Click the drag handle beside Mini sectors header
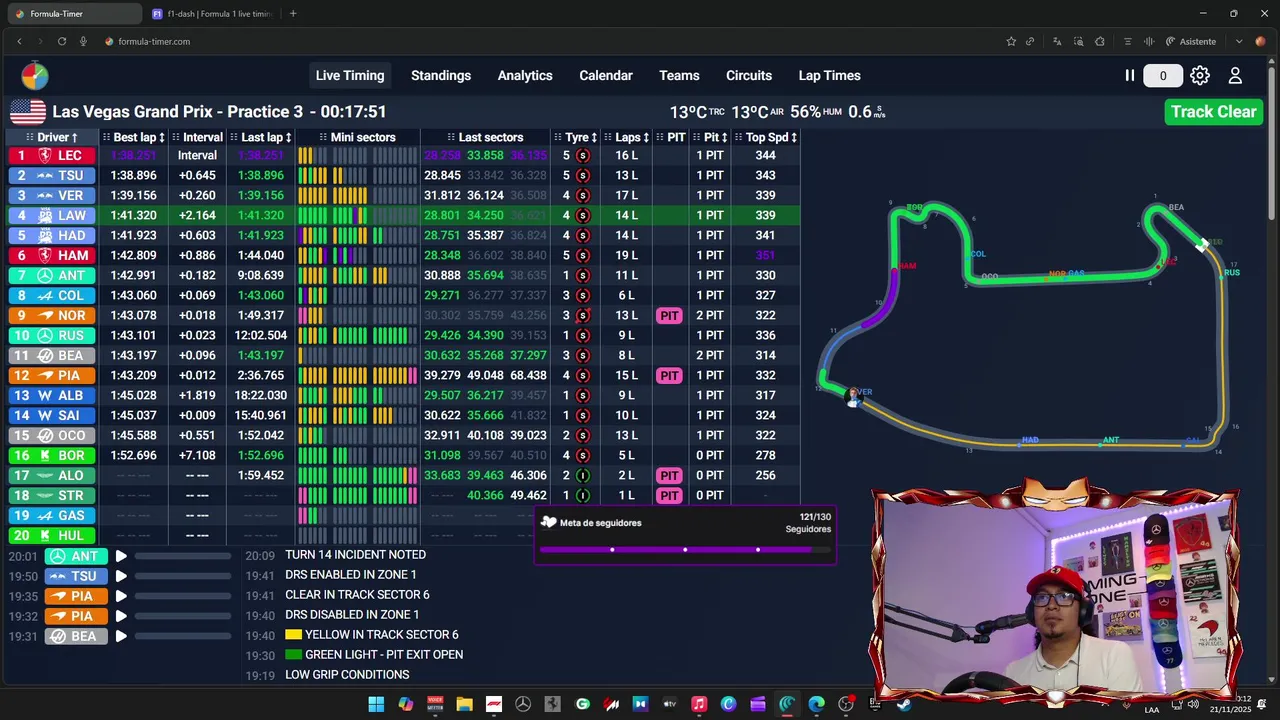This screenshot has width=1280, height=720. click(x=323, y=137)
